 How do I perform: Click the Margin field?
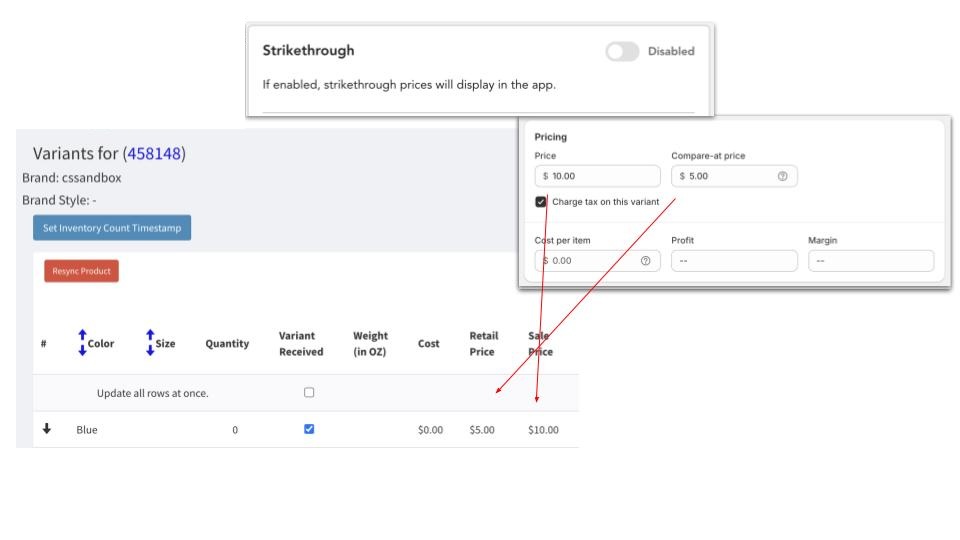pos(870,261)
